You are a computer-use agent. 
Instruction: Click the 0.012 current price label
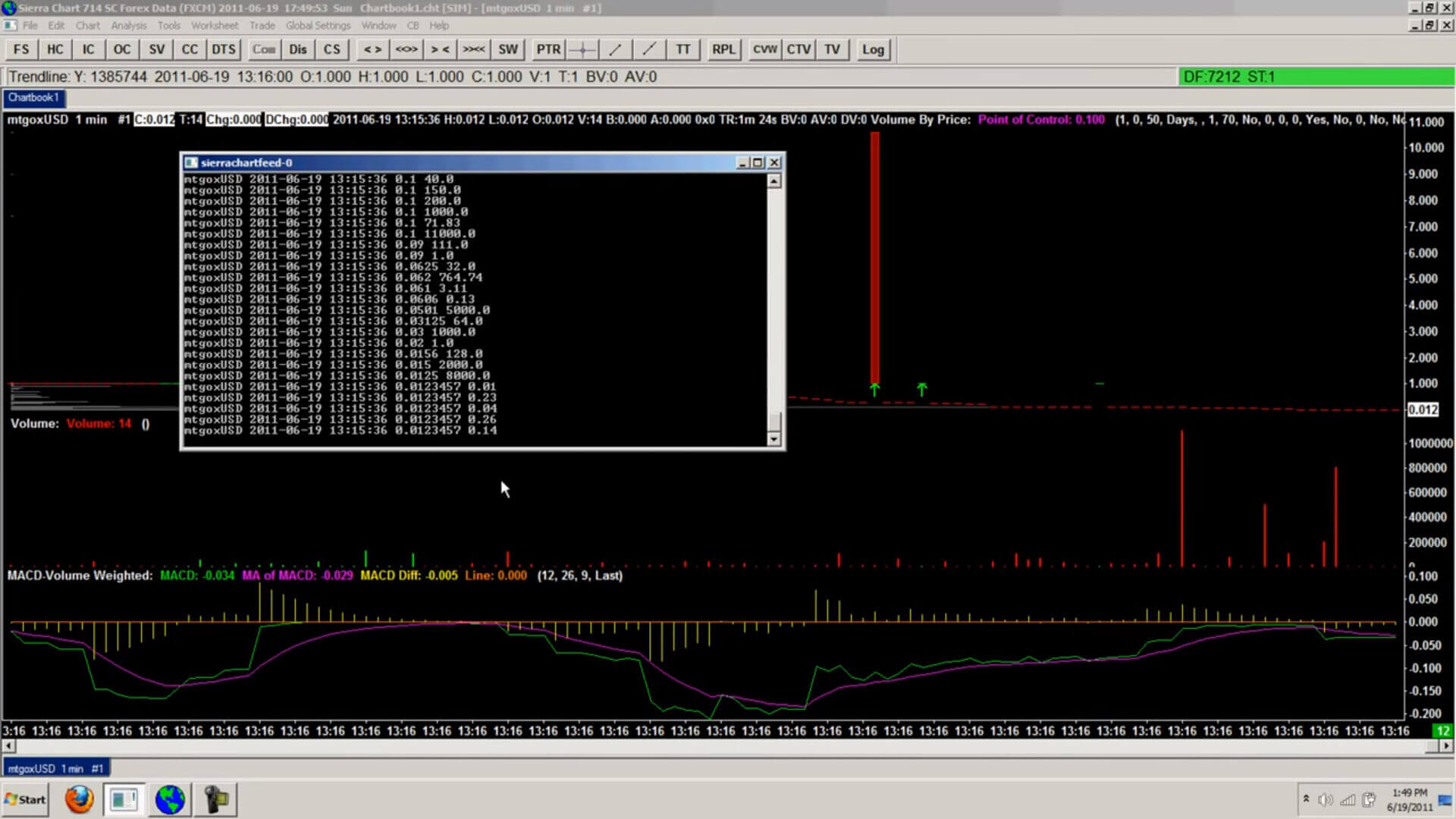pyautogui.click(x=1423, y=409)
